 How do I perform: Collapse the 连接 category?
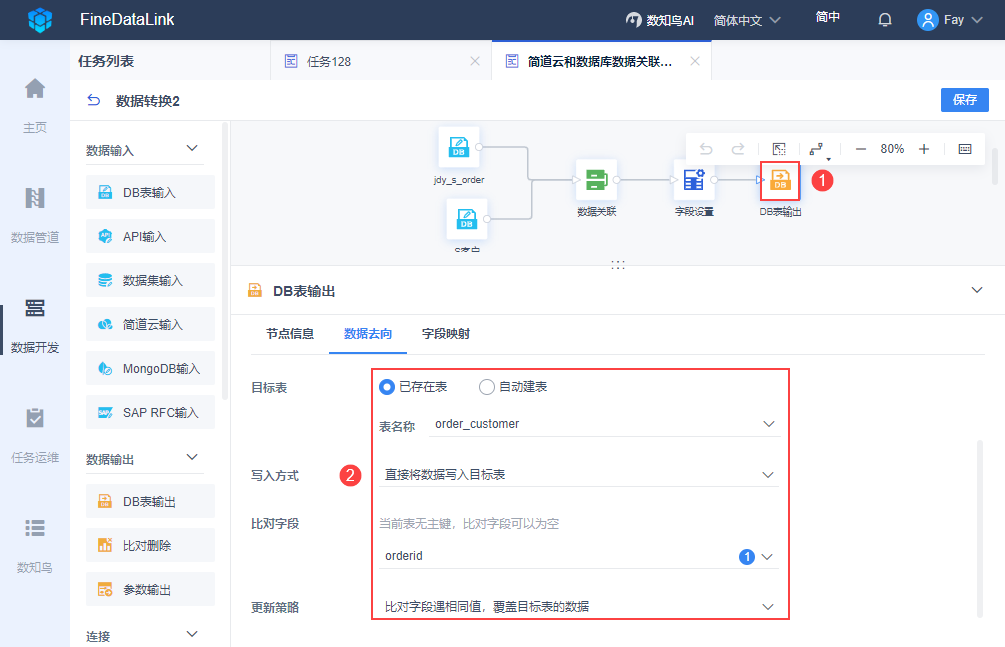point(192,635)
